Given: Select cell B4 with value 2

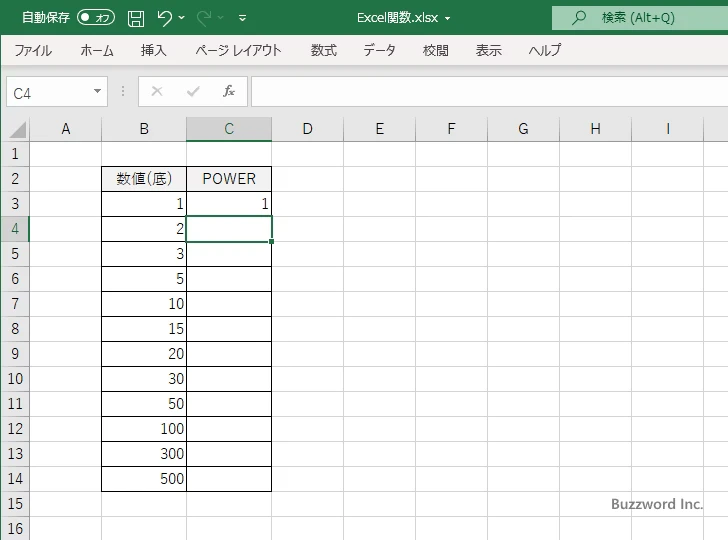Looking at the screenshot, I should pyautogui.click(x=144, y=229).
